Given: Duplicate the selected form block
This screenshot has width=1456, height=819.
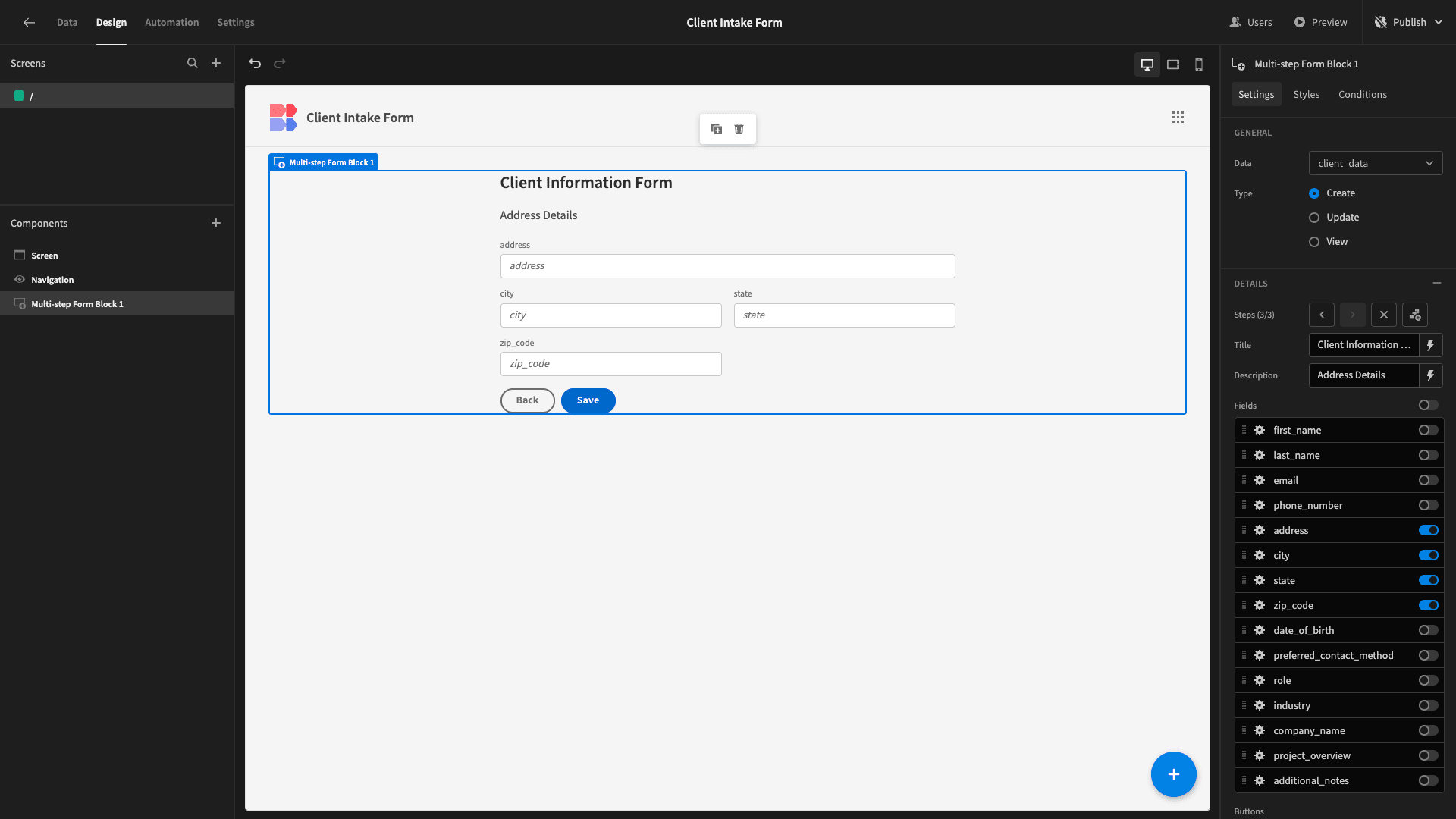Looking at the screenshot, I should (x=717, y=129).
